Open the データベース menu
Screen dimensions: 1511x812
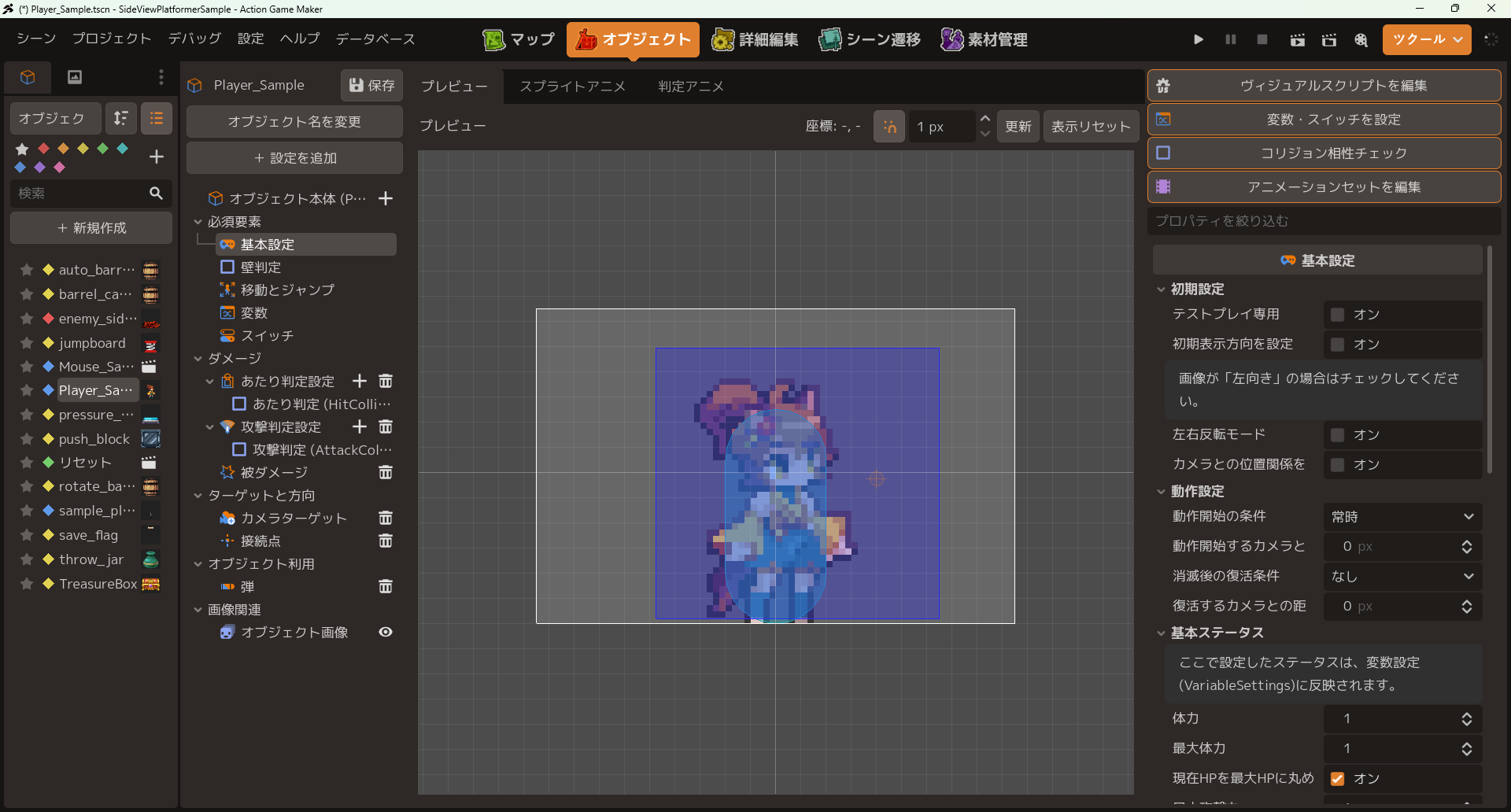point(375,39)
